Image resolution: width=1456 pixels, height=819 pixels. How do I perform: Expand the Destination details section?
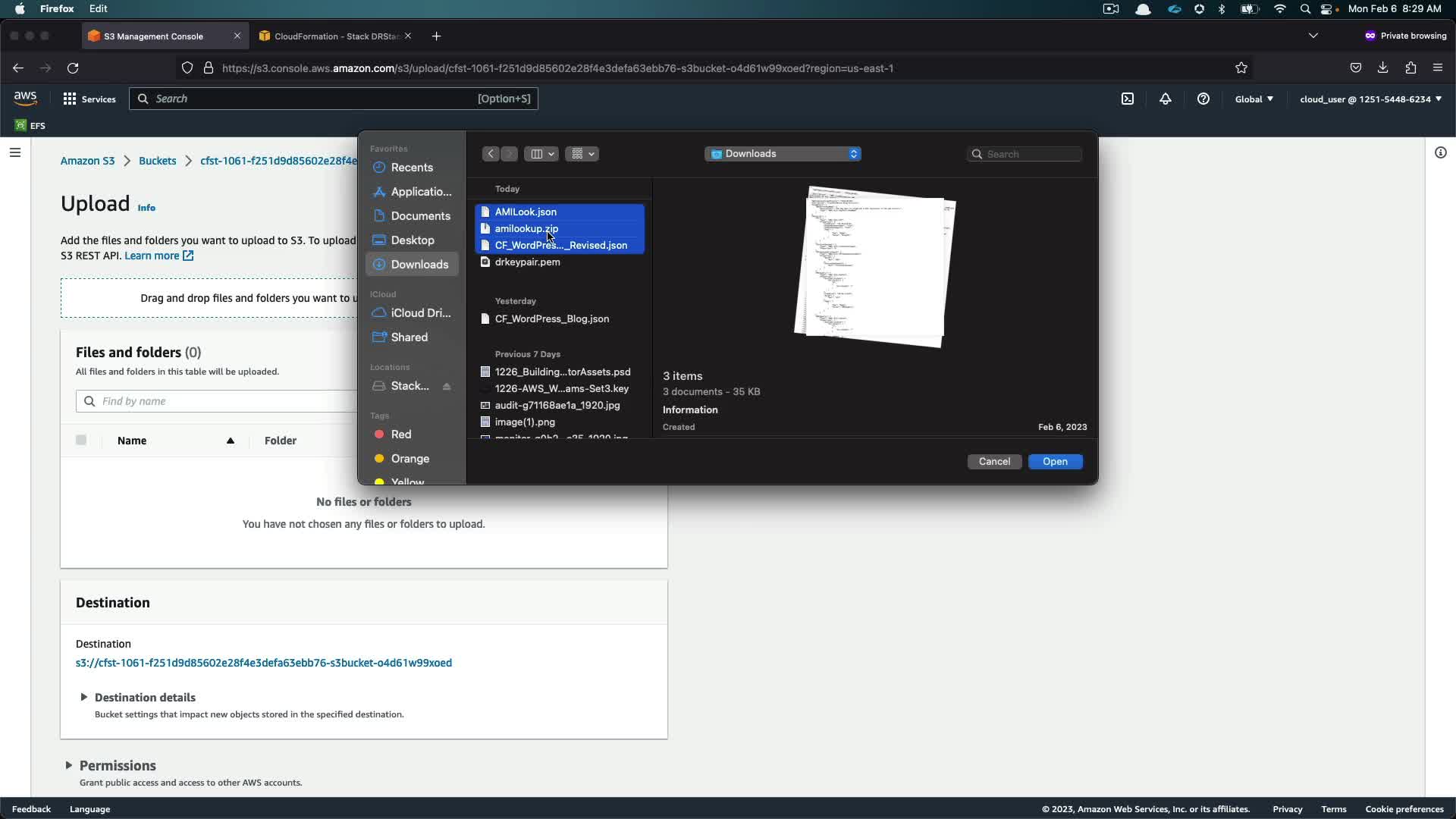click(x=83, y=697)
